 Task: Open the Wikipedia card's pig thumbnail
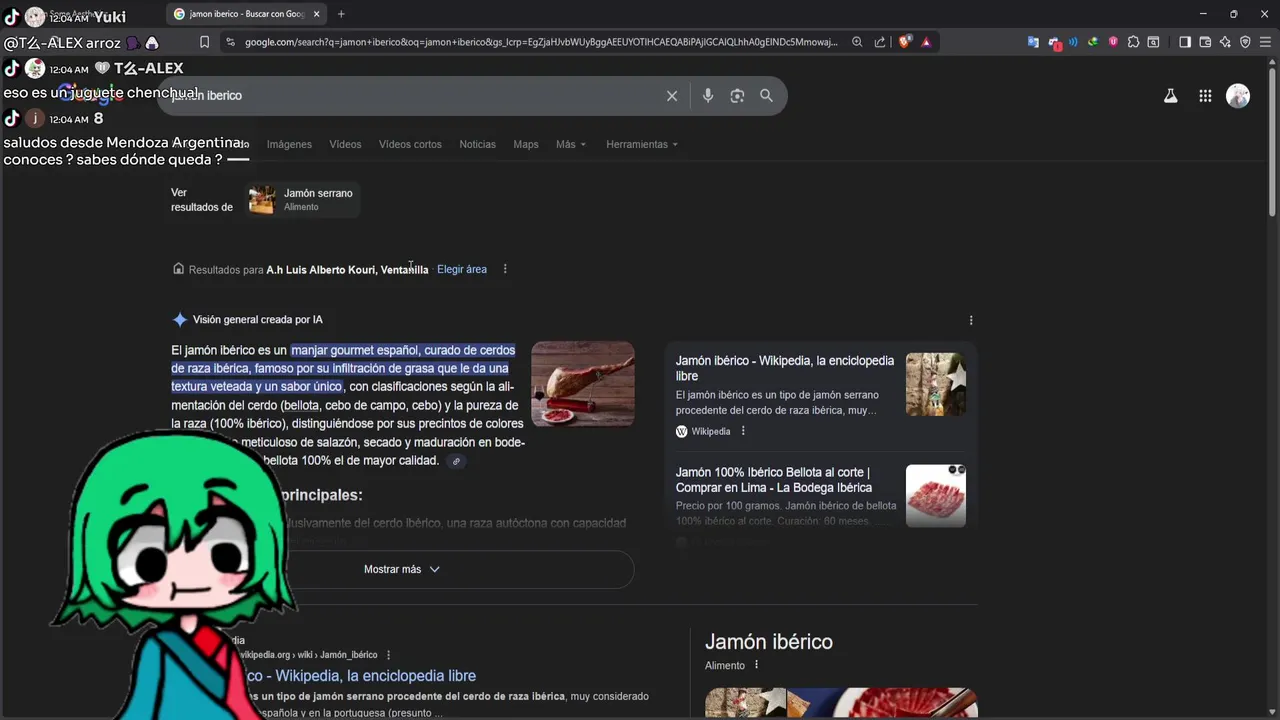936,384
